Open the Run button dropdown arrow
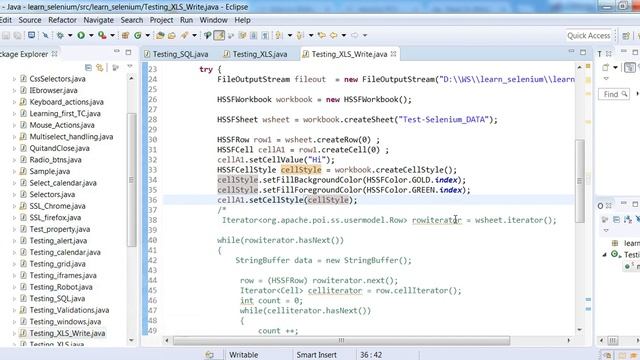The image size is (640, 360). [x=91, y=36]
